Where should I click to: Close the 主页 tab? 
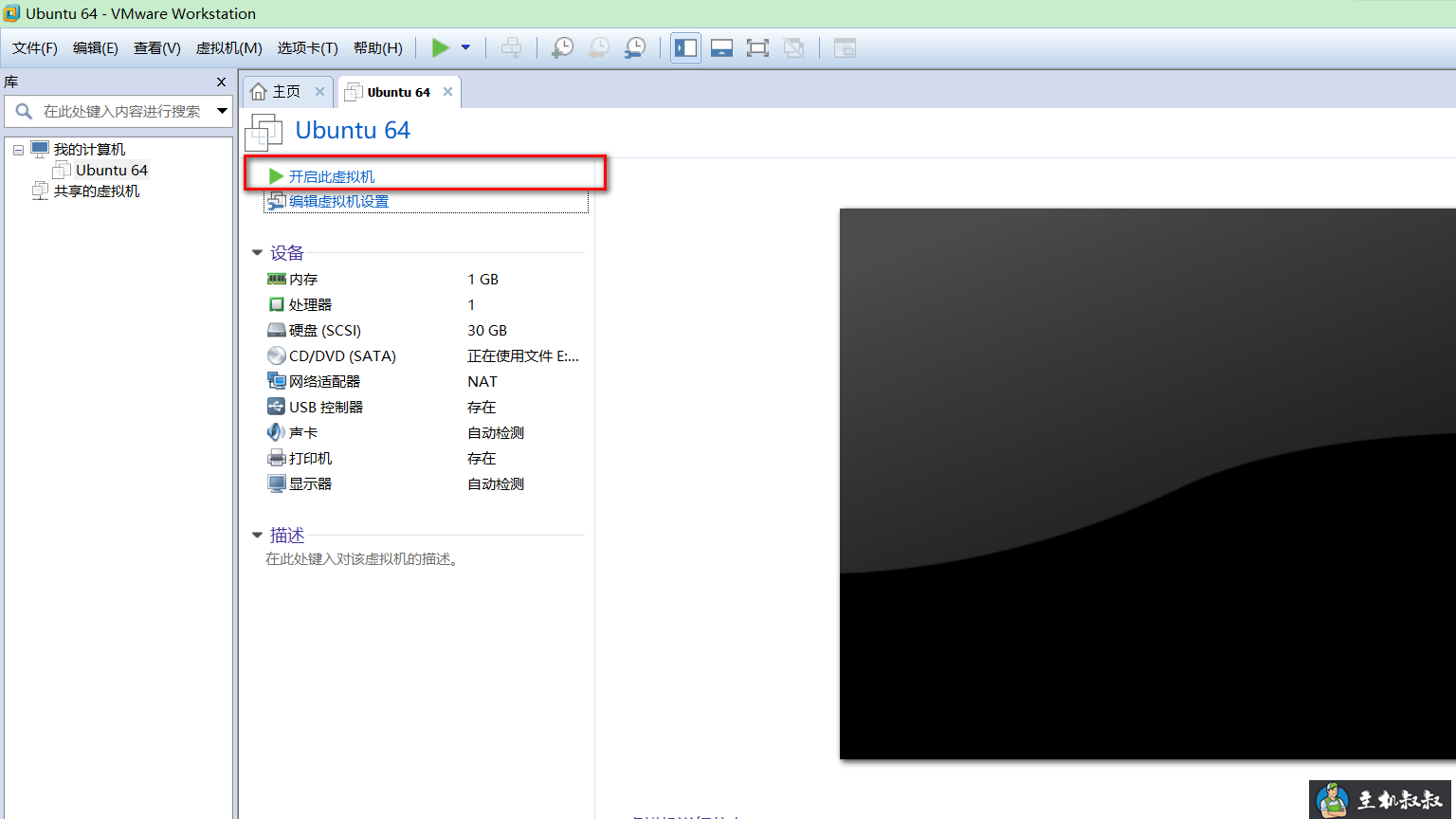click(x=319, y=91)
